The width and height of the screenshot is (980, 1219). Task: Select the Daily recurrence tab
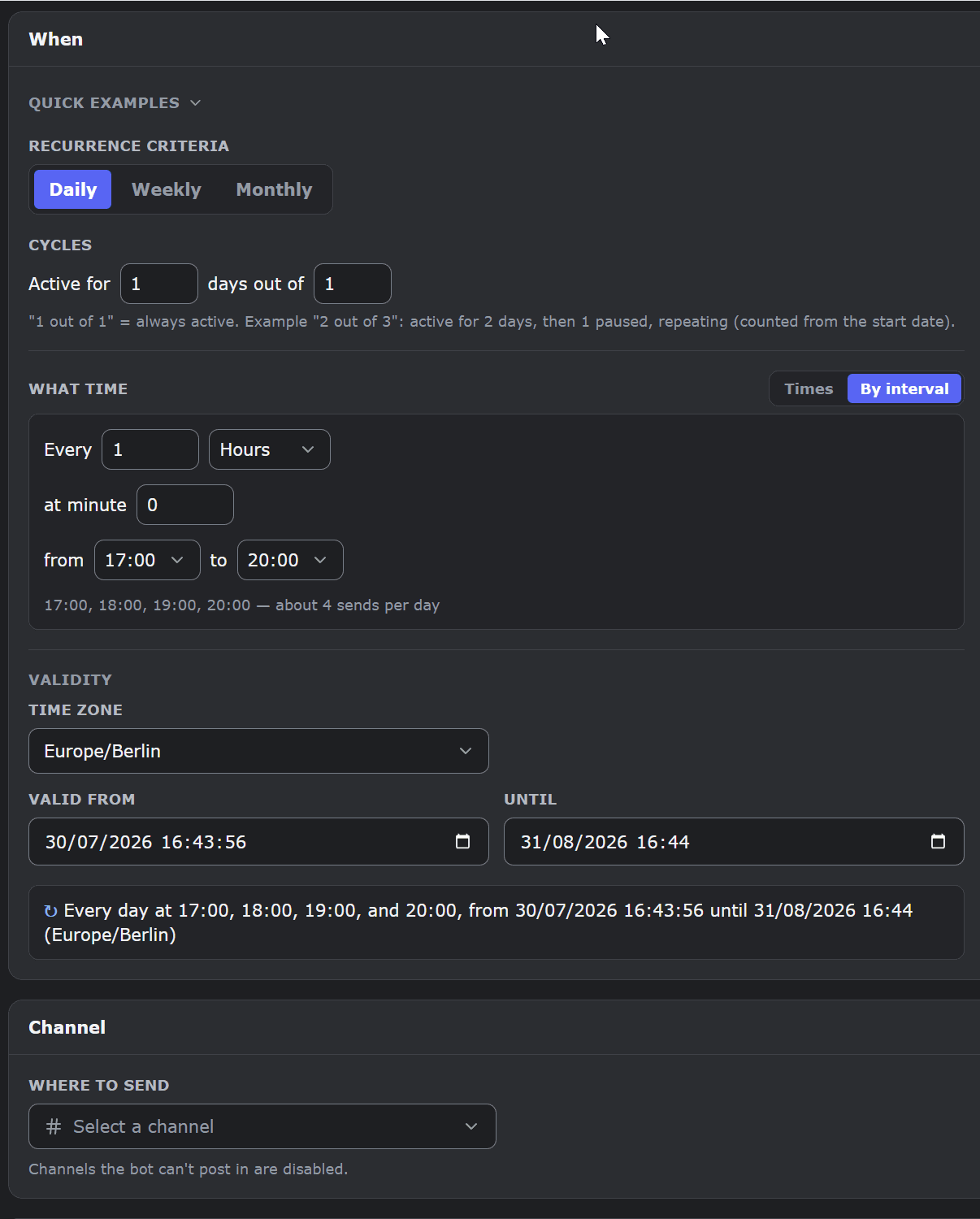point(72,189)
